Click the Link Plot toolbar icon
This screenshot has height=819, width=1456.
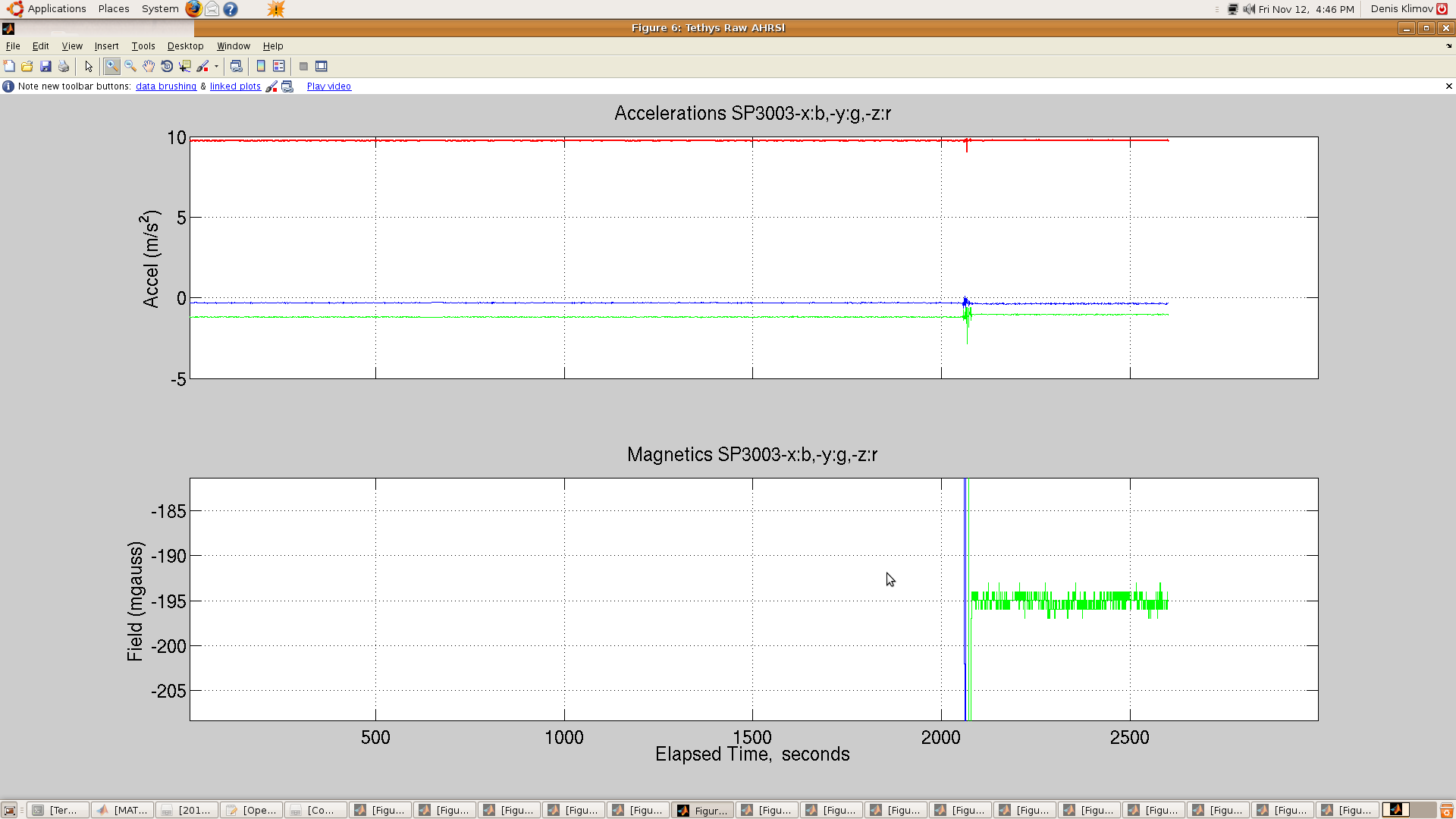[237, 67]
